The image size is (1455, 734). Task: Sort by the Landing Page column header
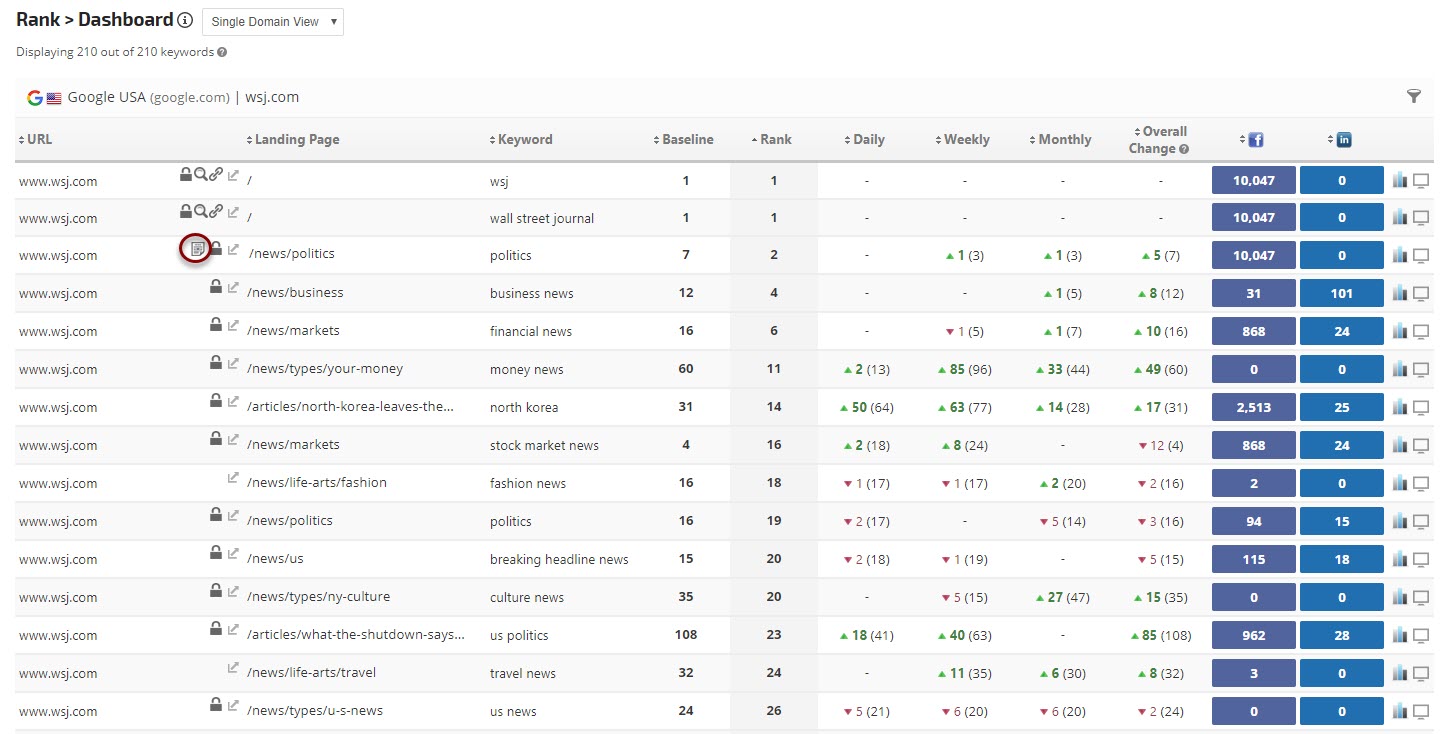(x=293, y=140)
